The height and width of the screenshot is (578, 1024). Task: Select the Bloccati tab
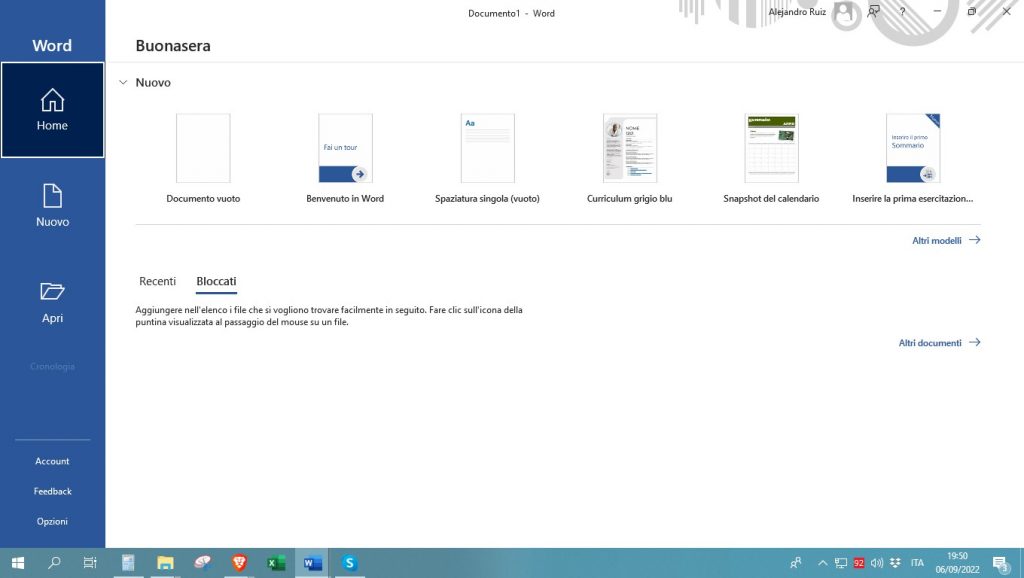[216, 282]
